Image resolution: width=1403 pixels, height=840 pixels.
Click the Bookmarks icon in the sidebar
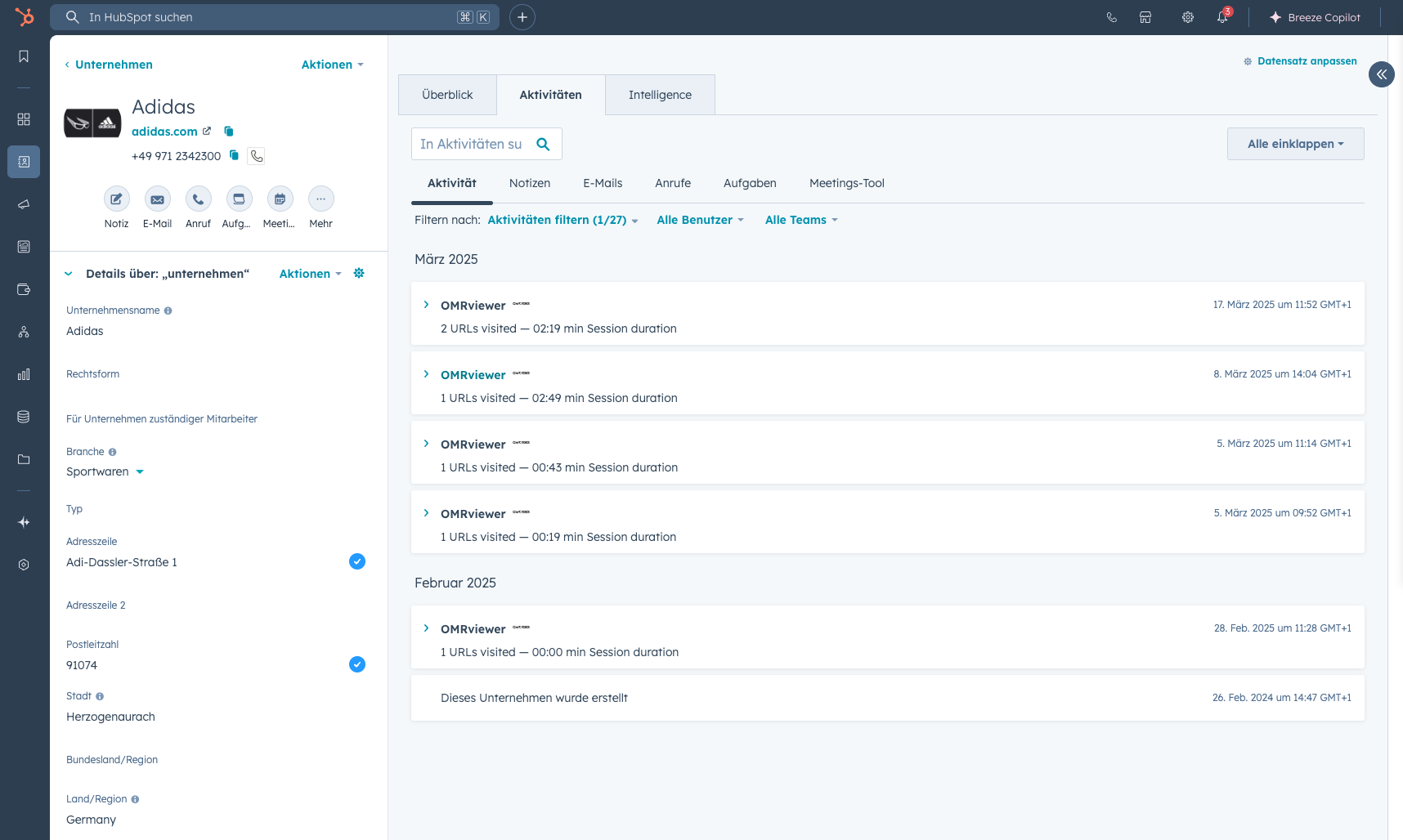pos(23,56)
